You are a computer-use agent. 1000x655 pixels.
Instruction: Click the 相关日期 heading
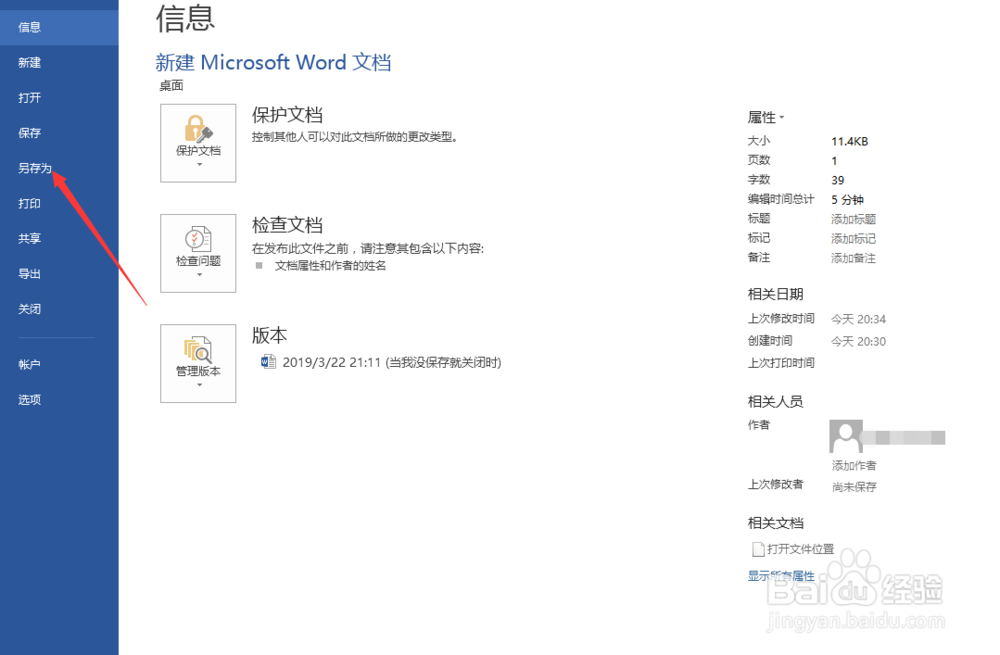(776, 294)
